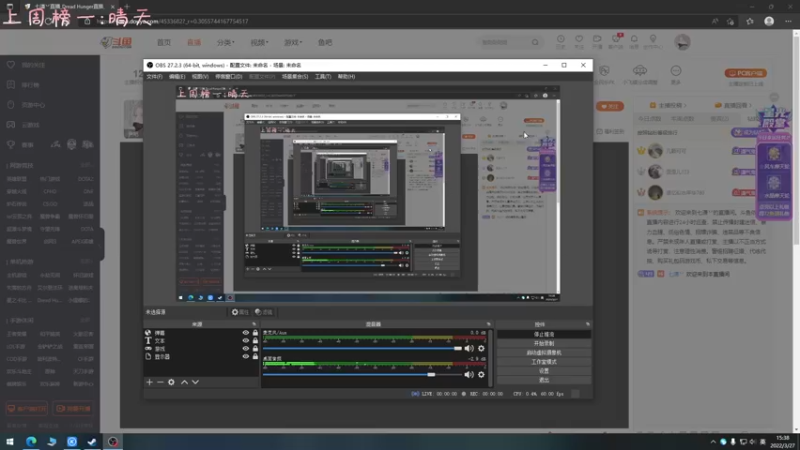The width and height of the screenshot is (800, 450).
Task: Open Microsoft Edge from the Windows taskbar
Action: (x=31, y=441)
